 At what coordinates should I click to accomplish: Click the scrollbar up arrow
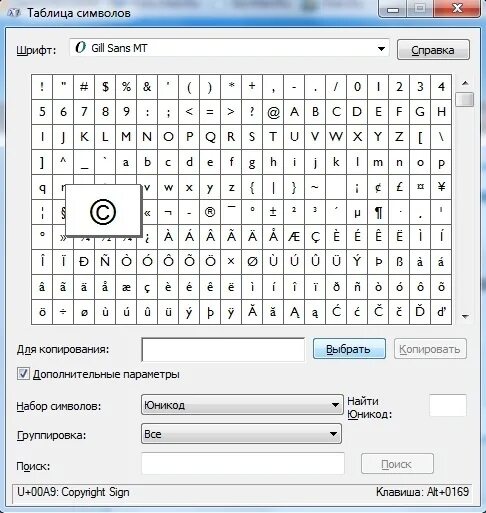coord(465,83)
